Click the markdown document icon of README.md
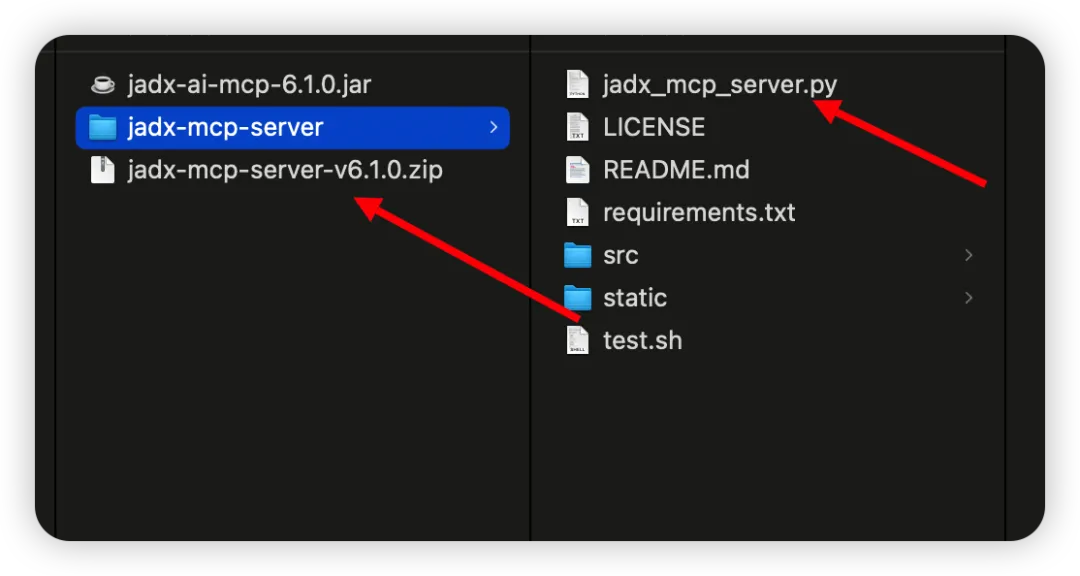1080x576 pixels. pyautogui.click(x=577, y=170)
